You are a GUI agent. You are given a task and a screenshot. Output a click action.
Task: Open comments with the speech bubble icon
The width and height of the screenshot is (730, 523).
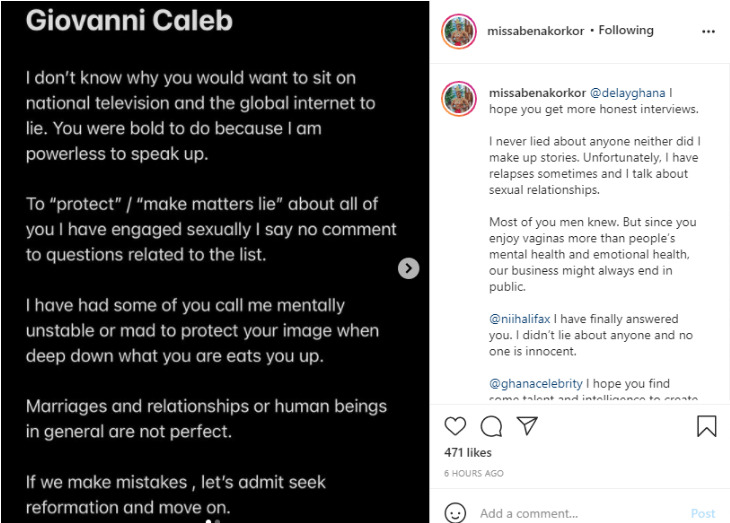[x=491, y=426]
